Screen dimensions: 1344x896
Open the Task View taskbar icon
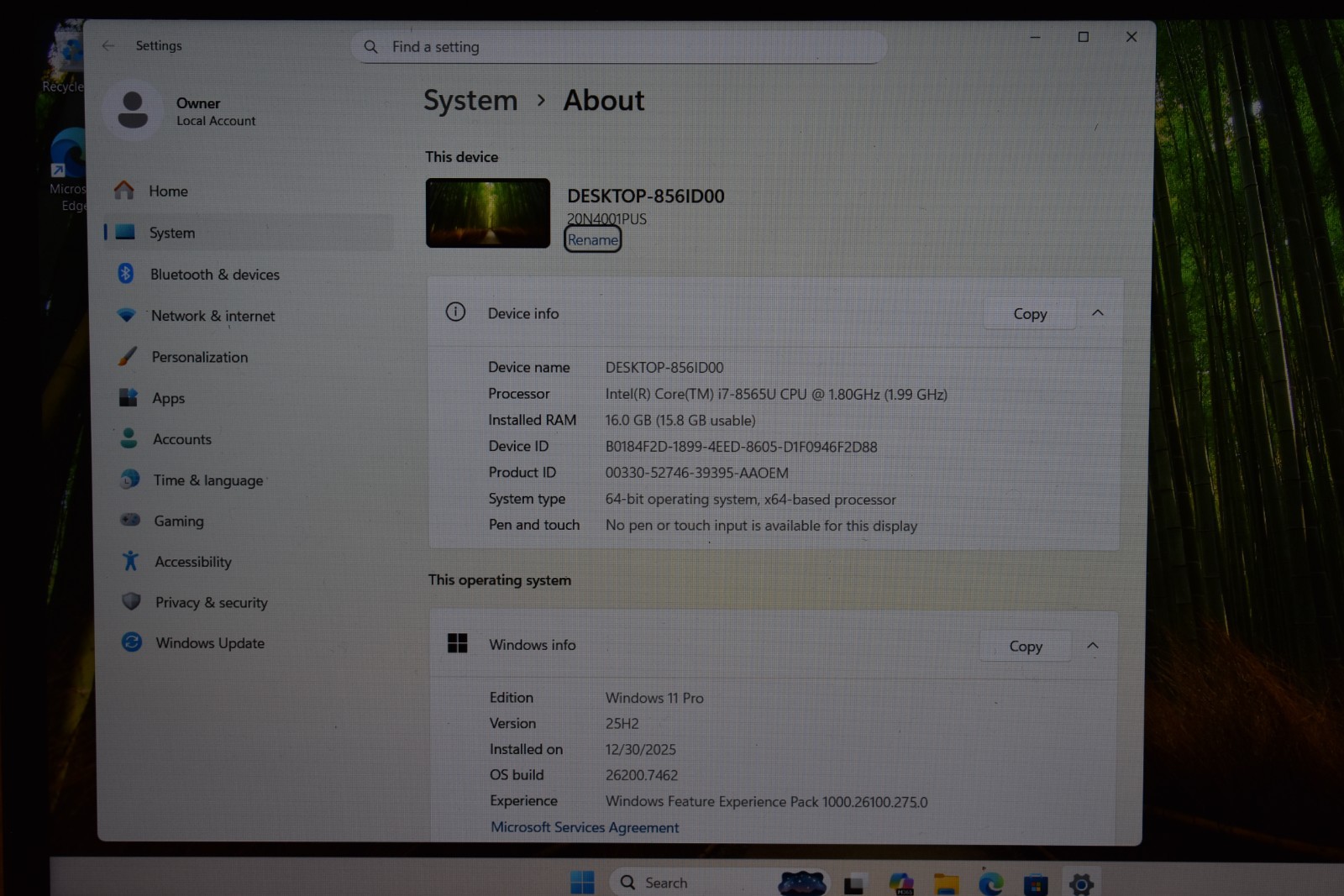point(854,883)
